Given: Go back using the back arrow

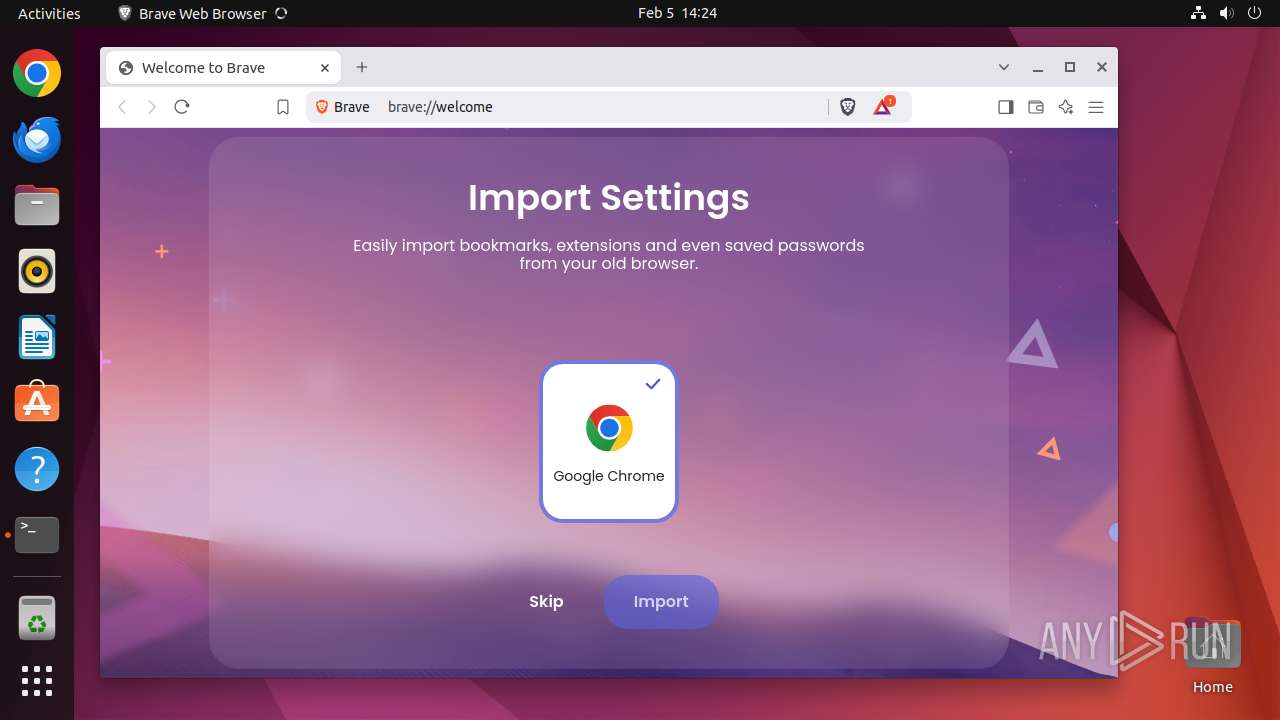Looking at the screenshot, I should coord(122,107).
